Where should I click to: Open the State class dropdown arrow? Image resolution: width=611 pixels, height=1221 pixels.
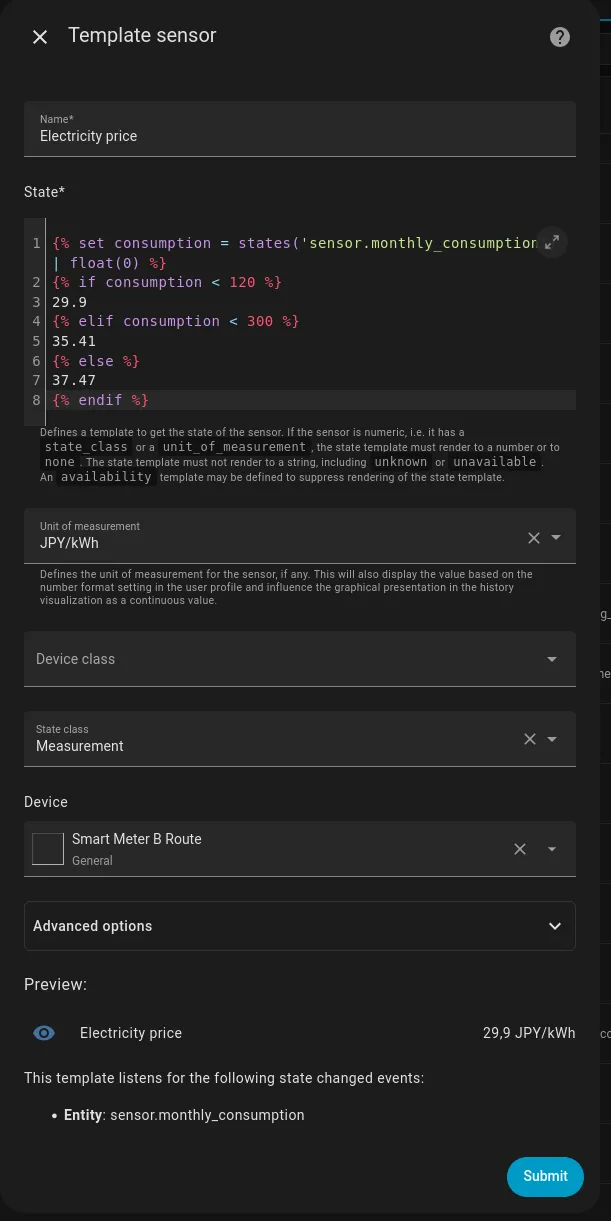click(x=553, y=740)
